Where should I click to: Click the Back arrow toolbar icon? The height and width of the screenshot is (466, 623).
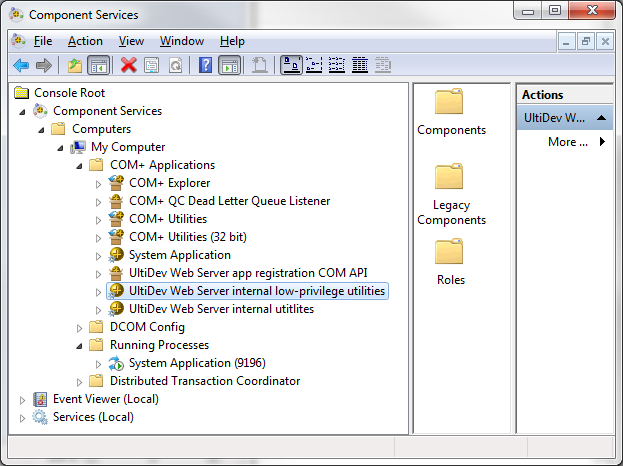coord(21,65)
